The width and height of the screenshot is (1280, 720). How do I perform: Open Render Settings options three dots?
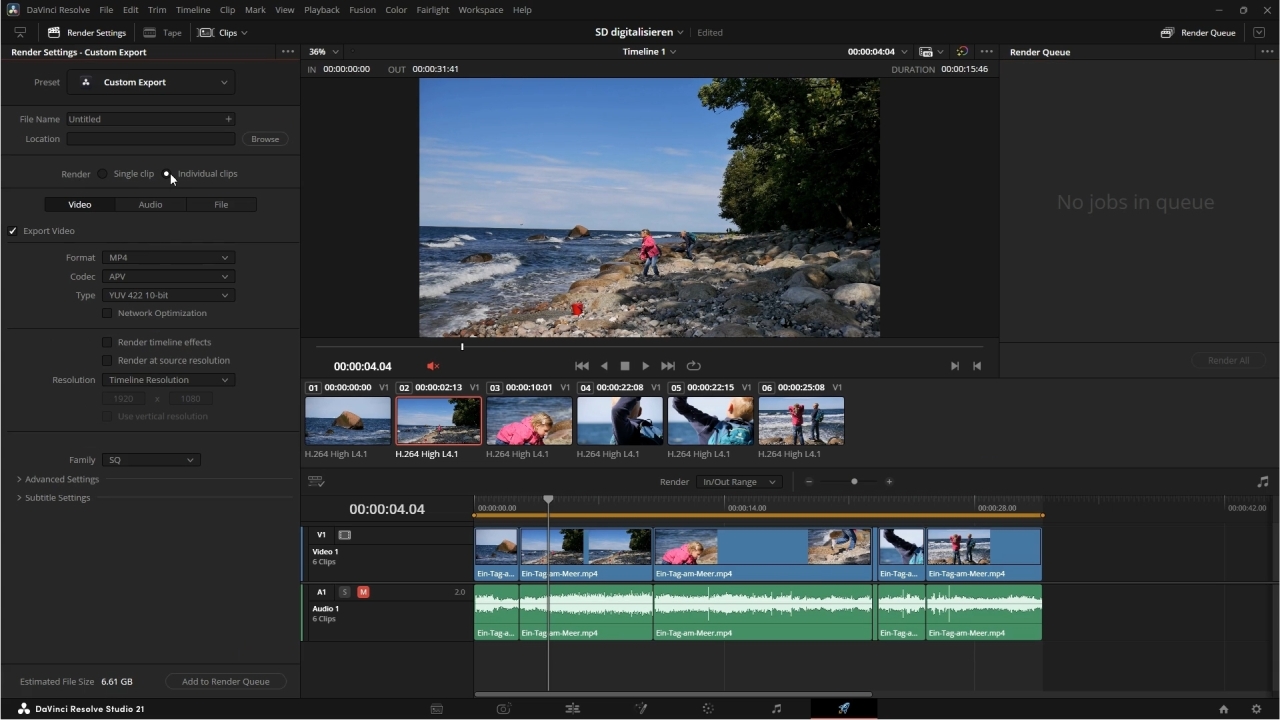click(288, 52)
